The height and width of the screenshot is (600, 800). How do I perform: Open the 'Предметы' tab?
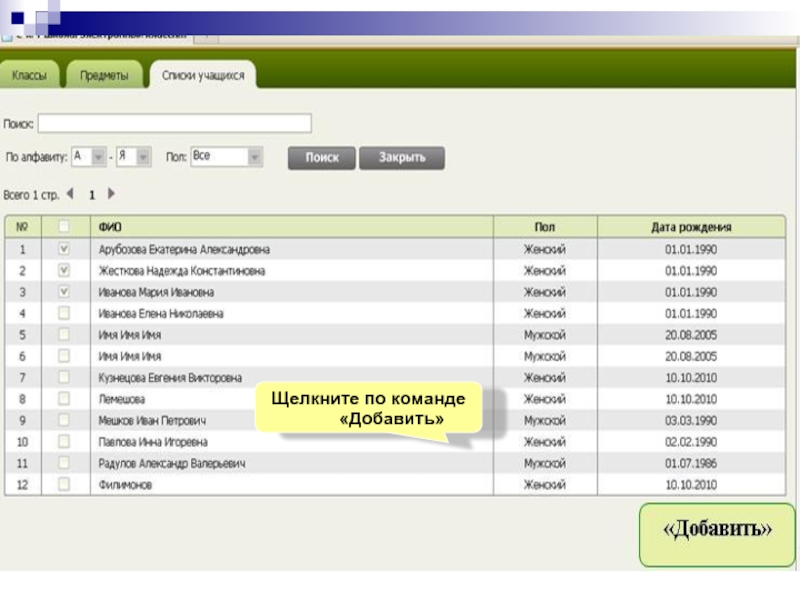click(104, 76)
